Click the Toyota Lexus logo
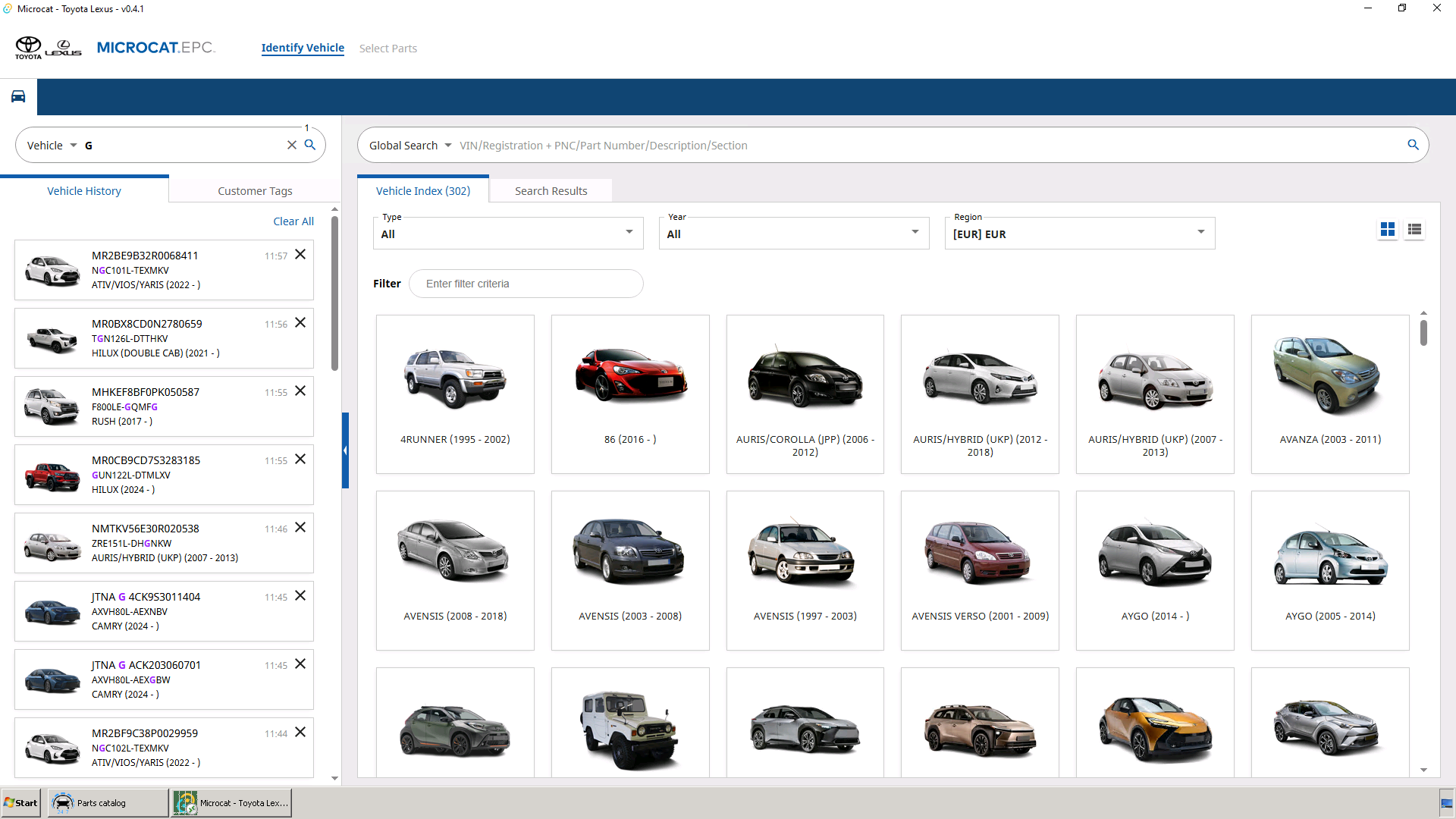This screenshot has height=819, width=1456. coord(49,48)
